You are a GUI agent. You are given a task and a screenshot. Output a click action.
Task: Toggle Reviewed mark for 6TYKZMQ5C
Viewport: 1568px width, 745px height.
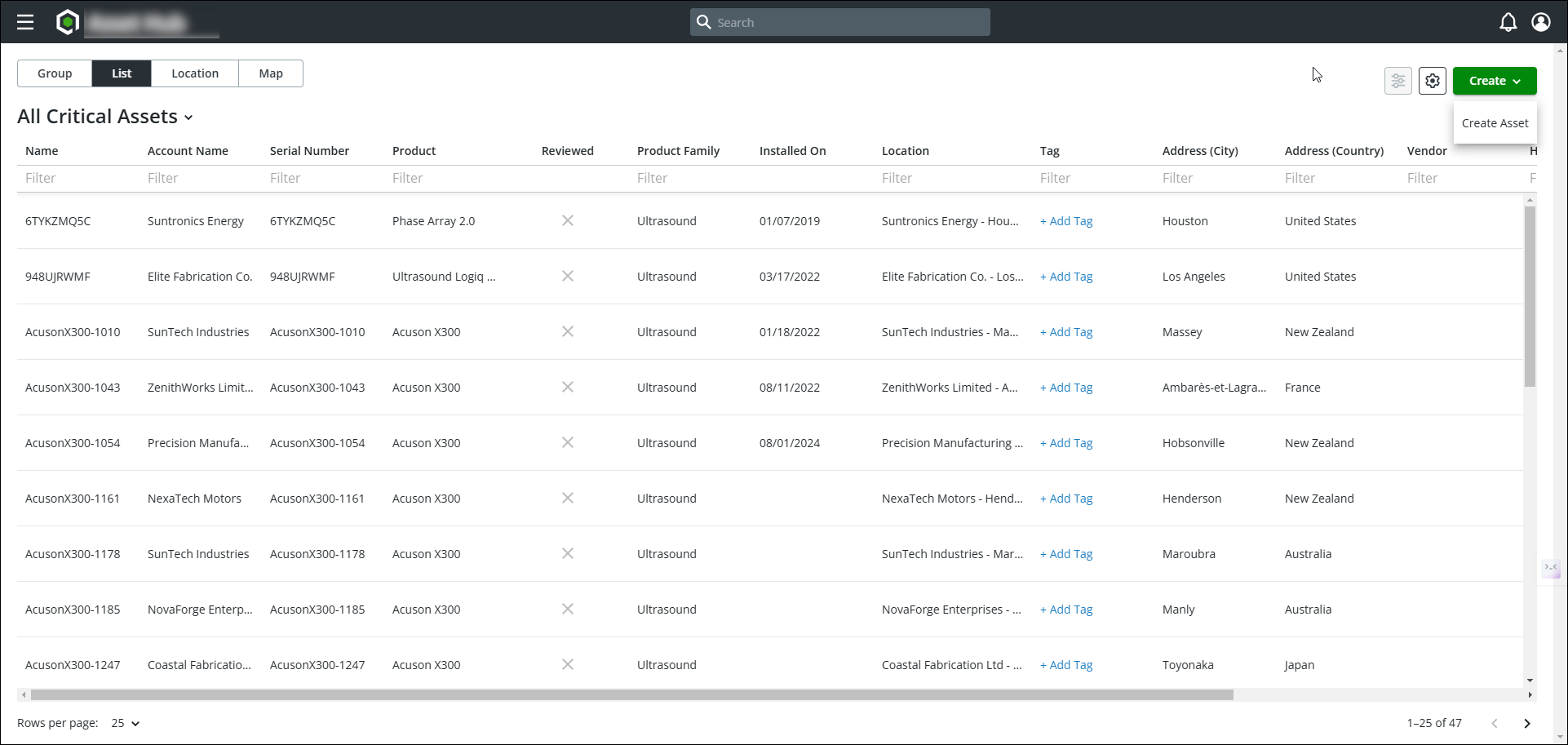[x=568, y=221]
